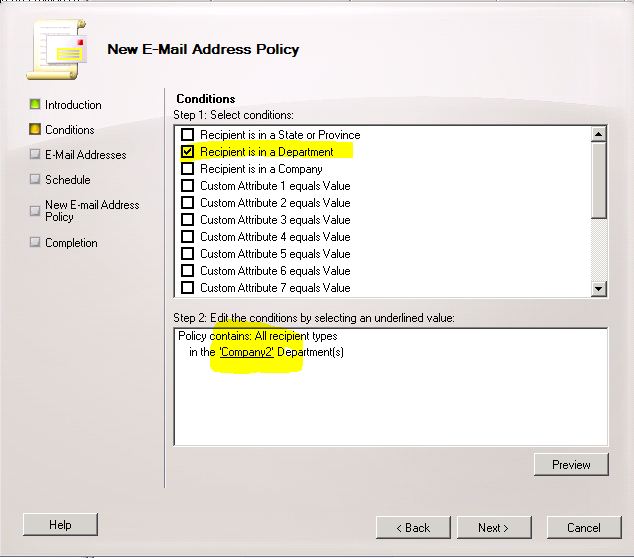Check Custom Attribute 7 equals Value
634x558 pixels.
[x=187, y=287]
